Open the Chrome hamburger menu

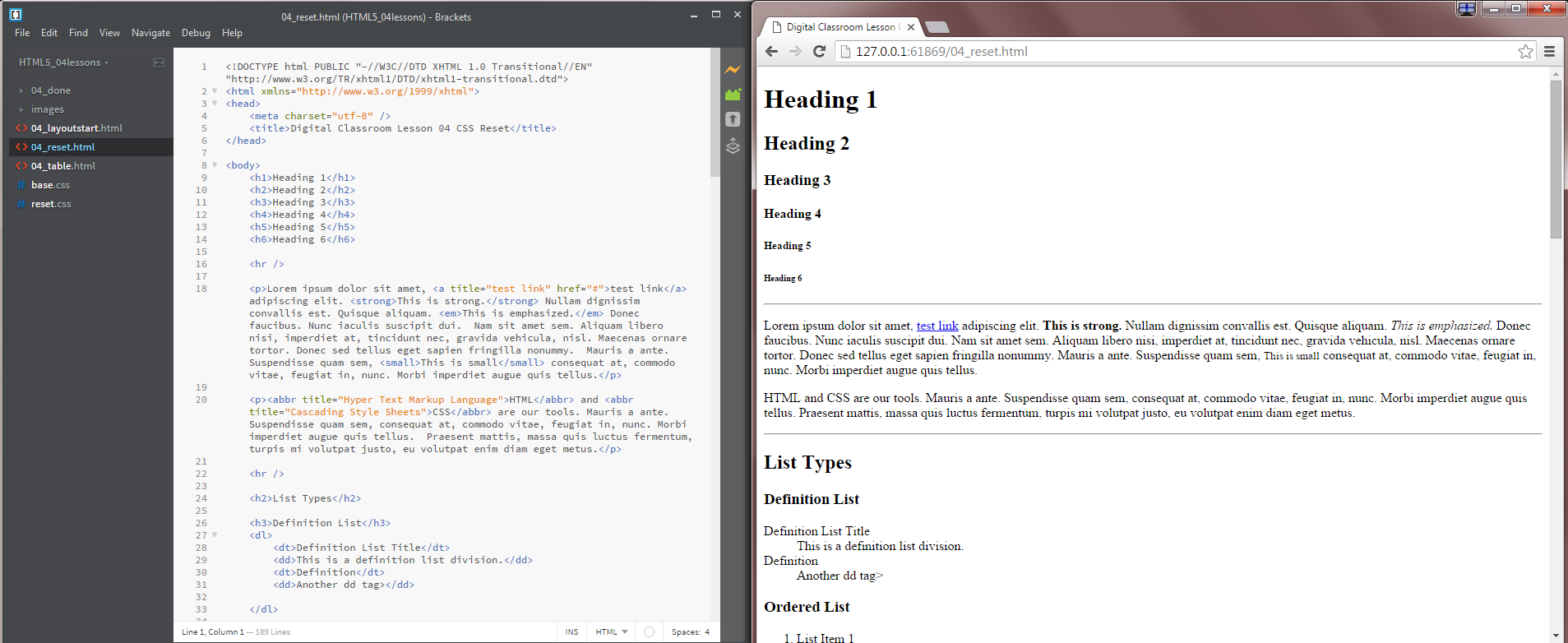pyautogui.click(x=1549, y=51)
